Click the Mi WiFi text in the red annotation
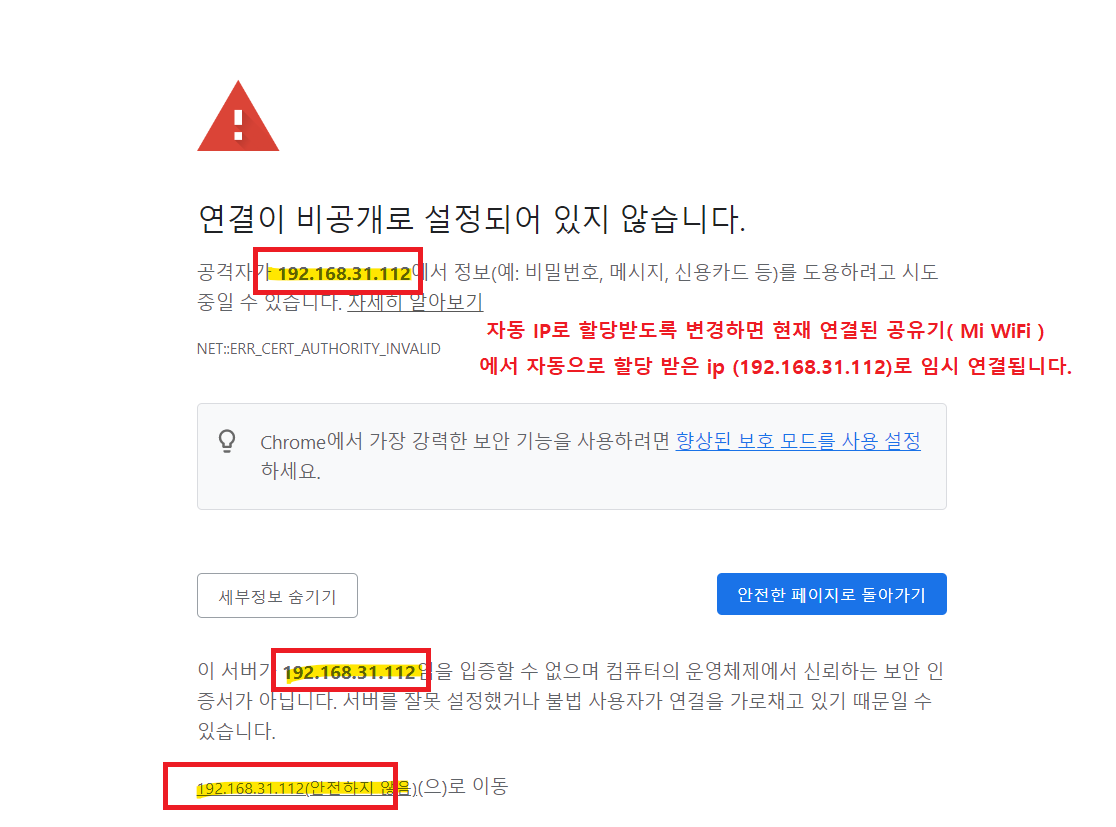 tap(995, 331)
